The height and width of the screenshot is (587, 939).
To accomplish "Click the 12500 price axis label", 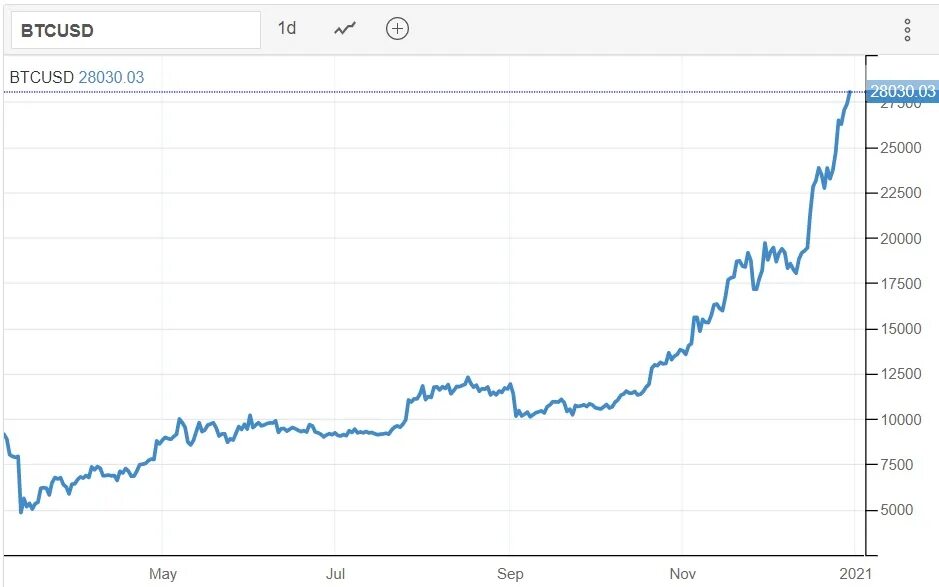I will click(901, 374).
